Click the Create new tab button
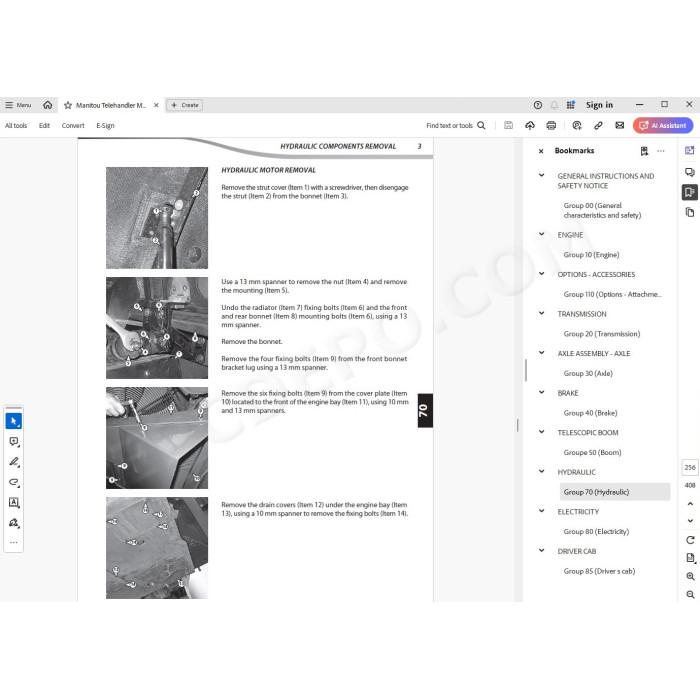Screen dimensions: 700x700 (185, 105)
